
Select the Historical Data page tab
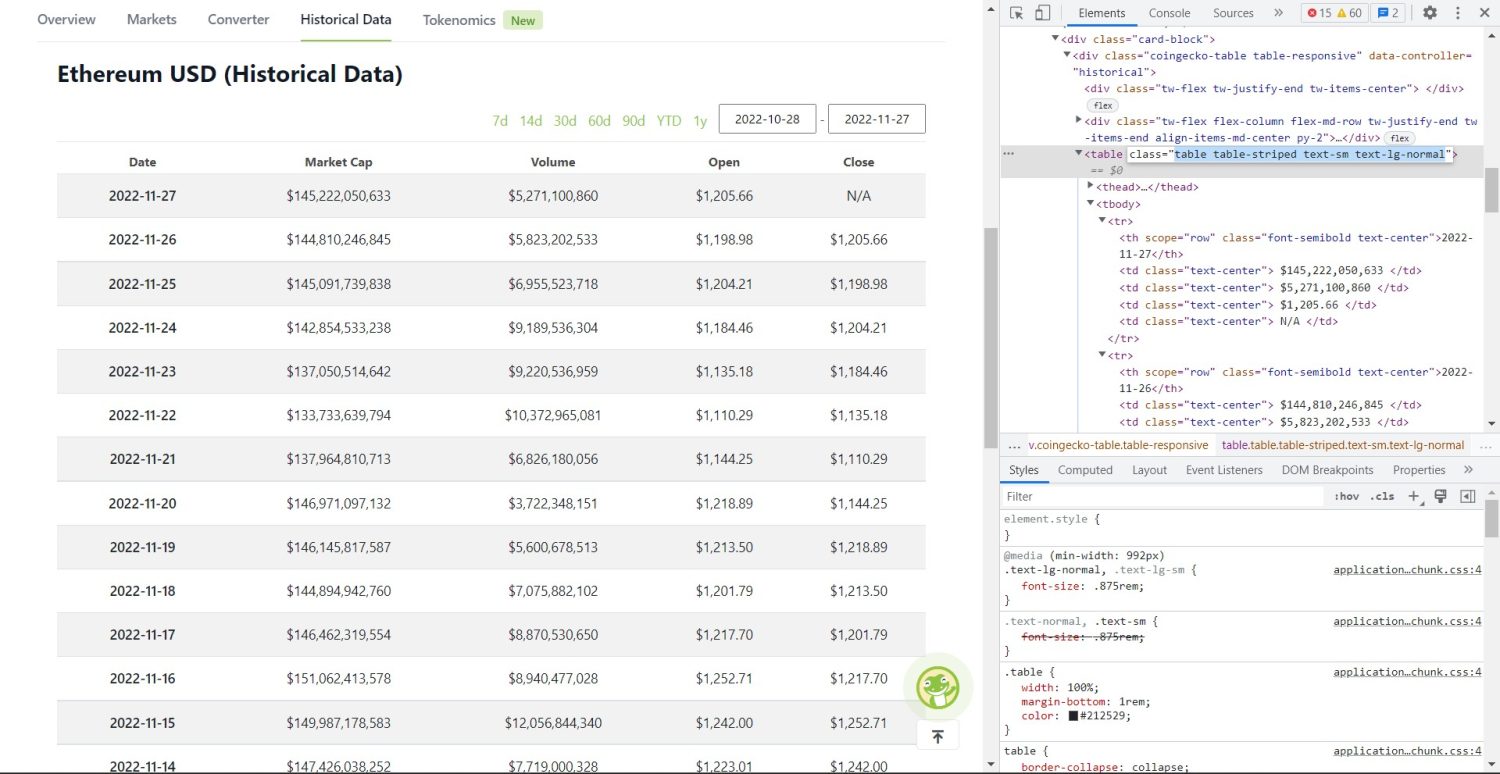pos(346,20)
